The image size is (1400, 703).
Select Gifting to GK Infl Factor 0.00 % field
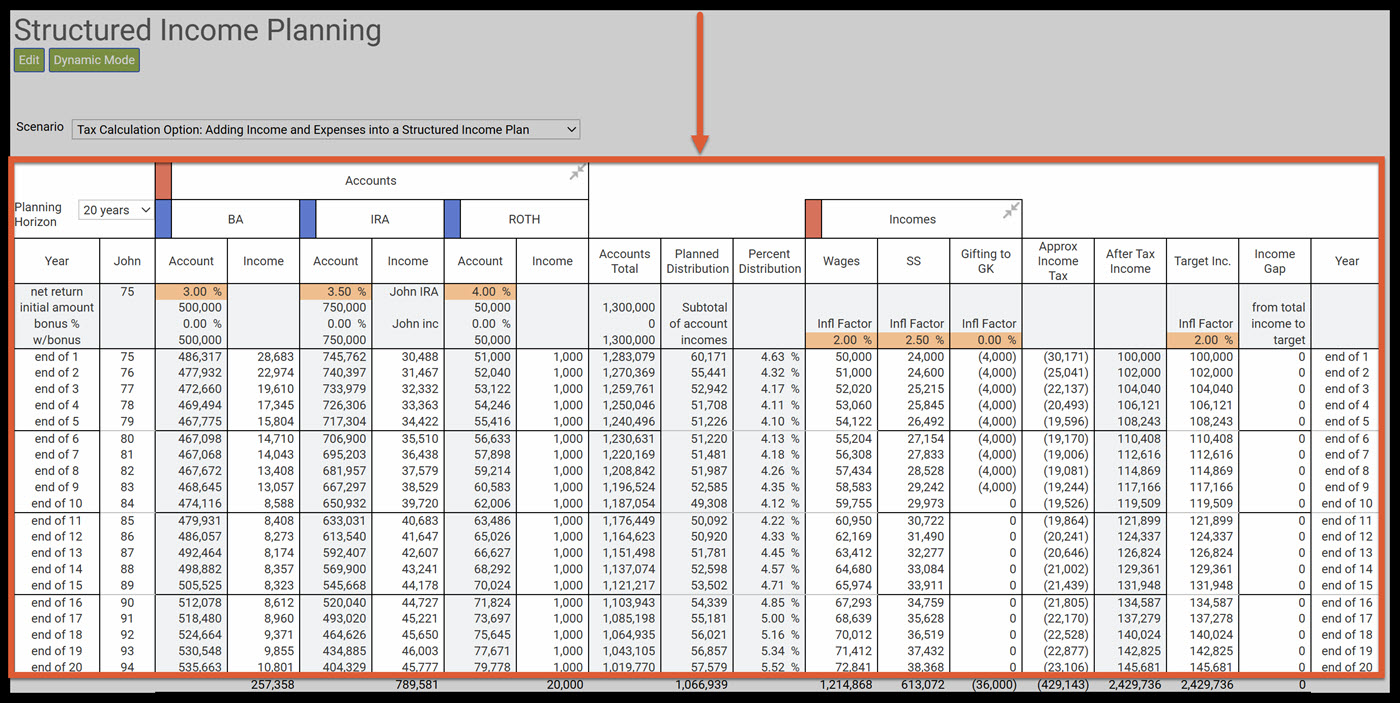985,340
